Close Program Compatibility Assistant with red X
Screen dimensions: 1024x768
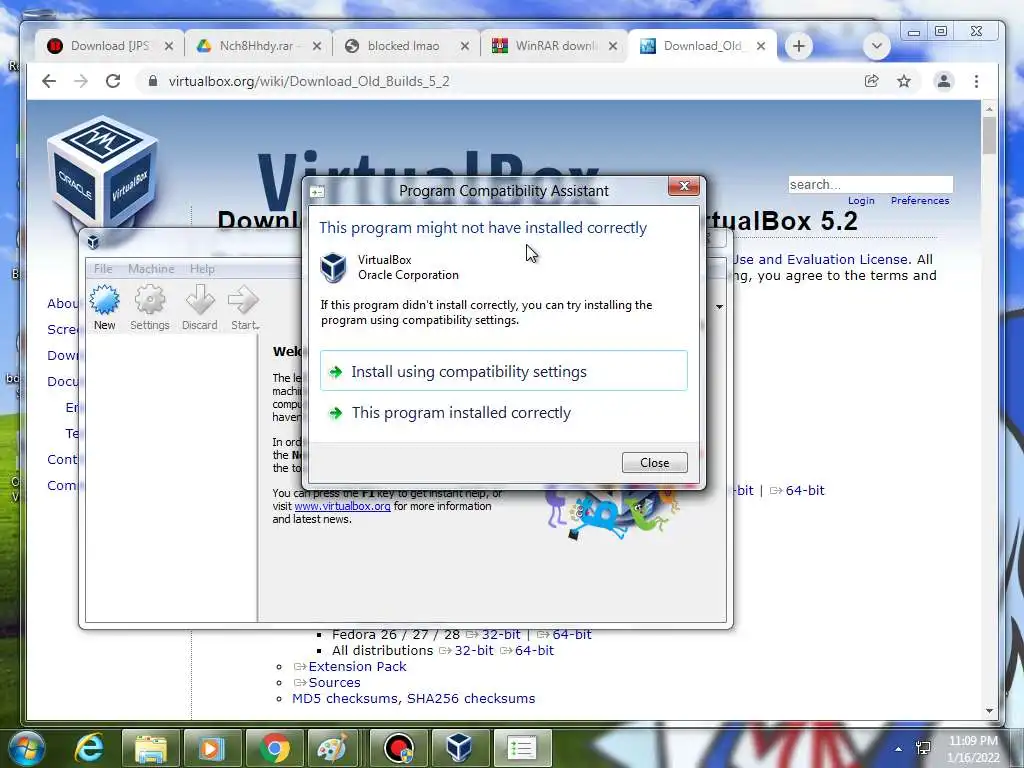[x=684, y=186]
